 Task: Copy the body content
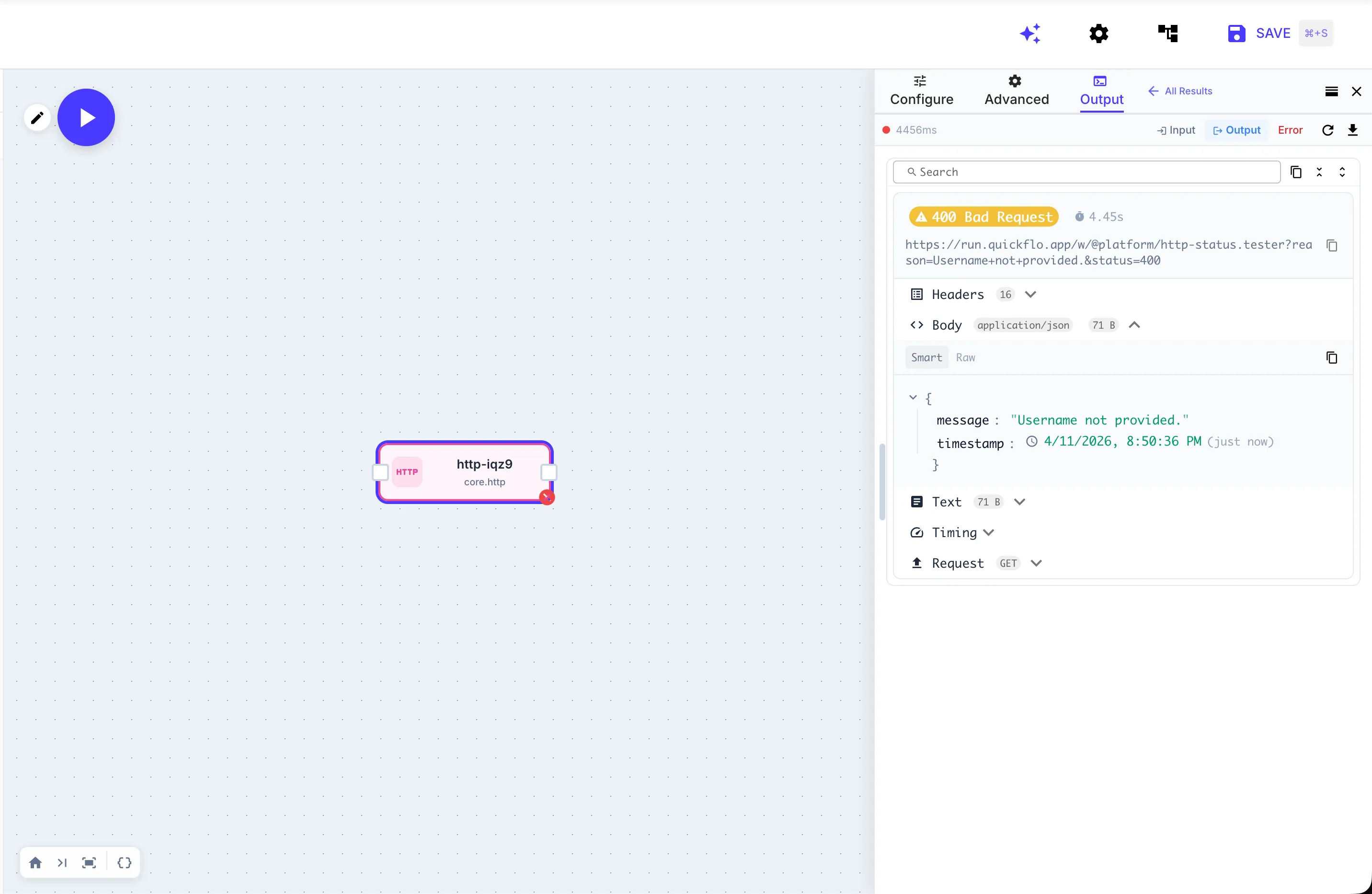(1332, 357)
